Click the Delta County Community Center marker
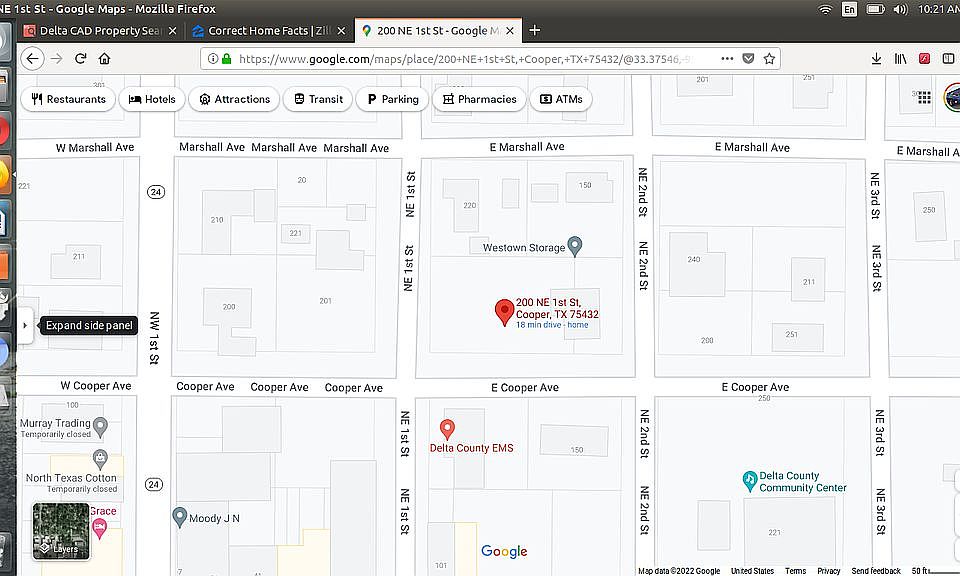 (x=749, y=481)
